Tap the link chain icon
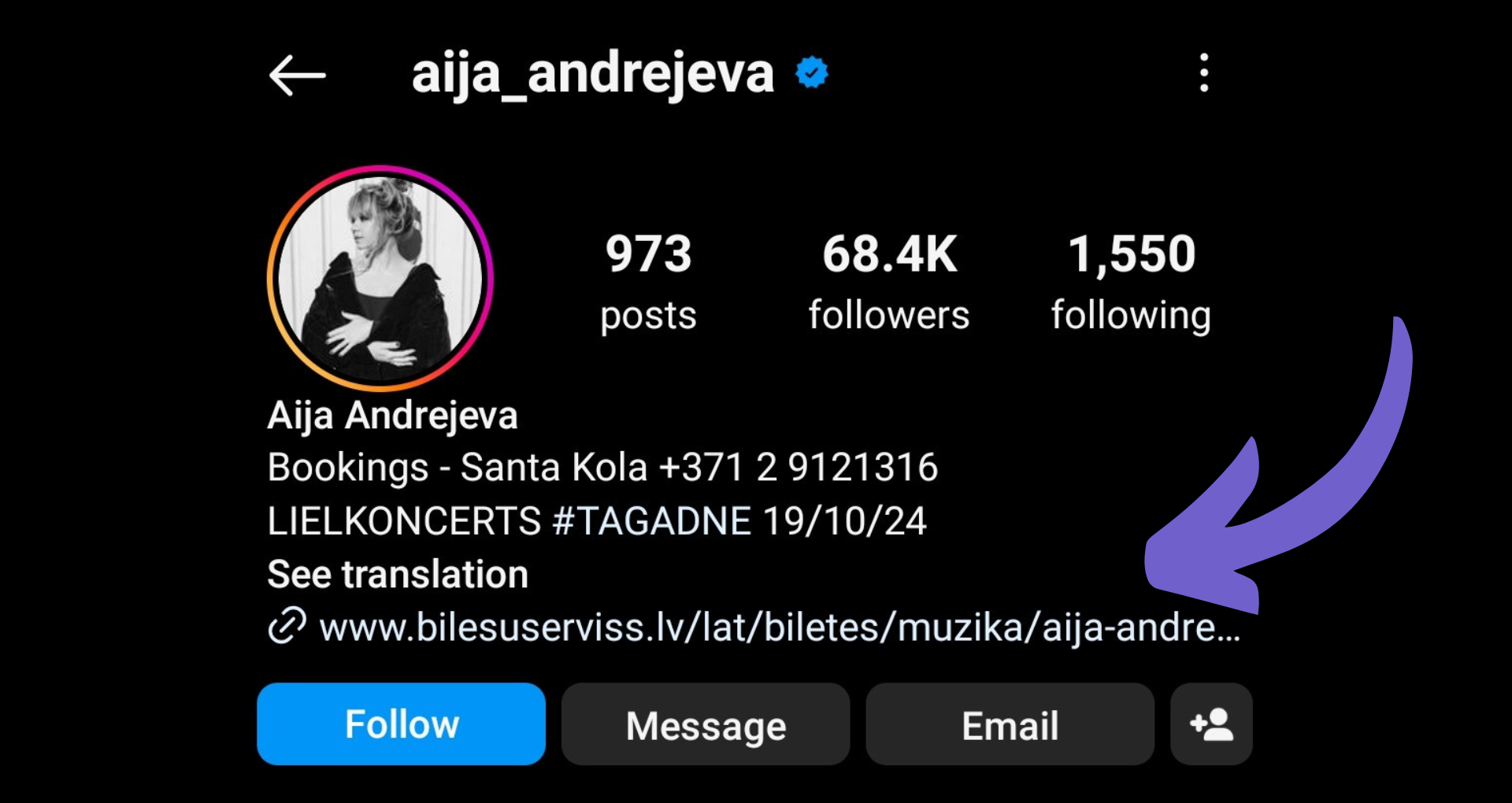The height and width of the screenshot is (803, 1512). click(287, 627)
